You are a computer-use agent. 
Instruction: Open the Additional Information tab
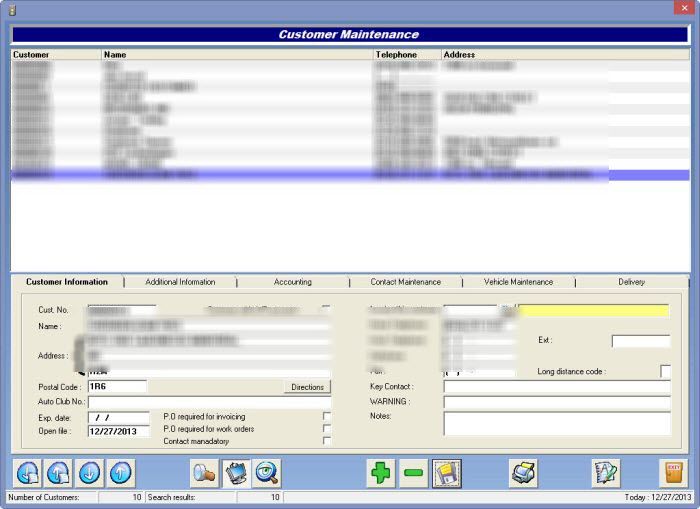[180, 282]
